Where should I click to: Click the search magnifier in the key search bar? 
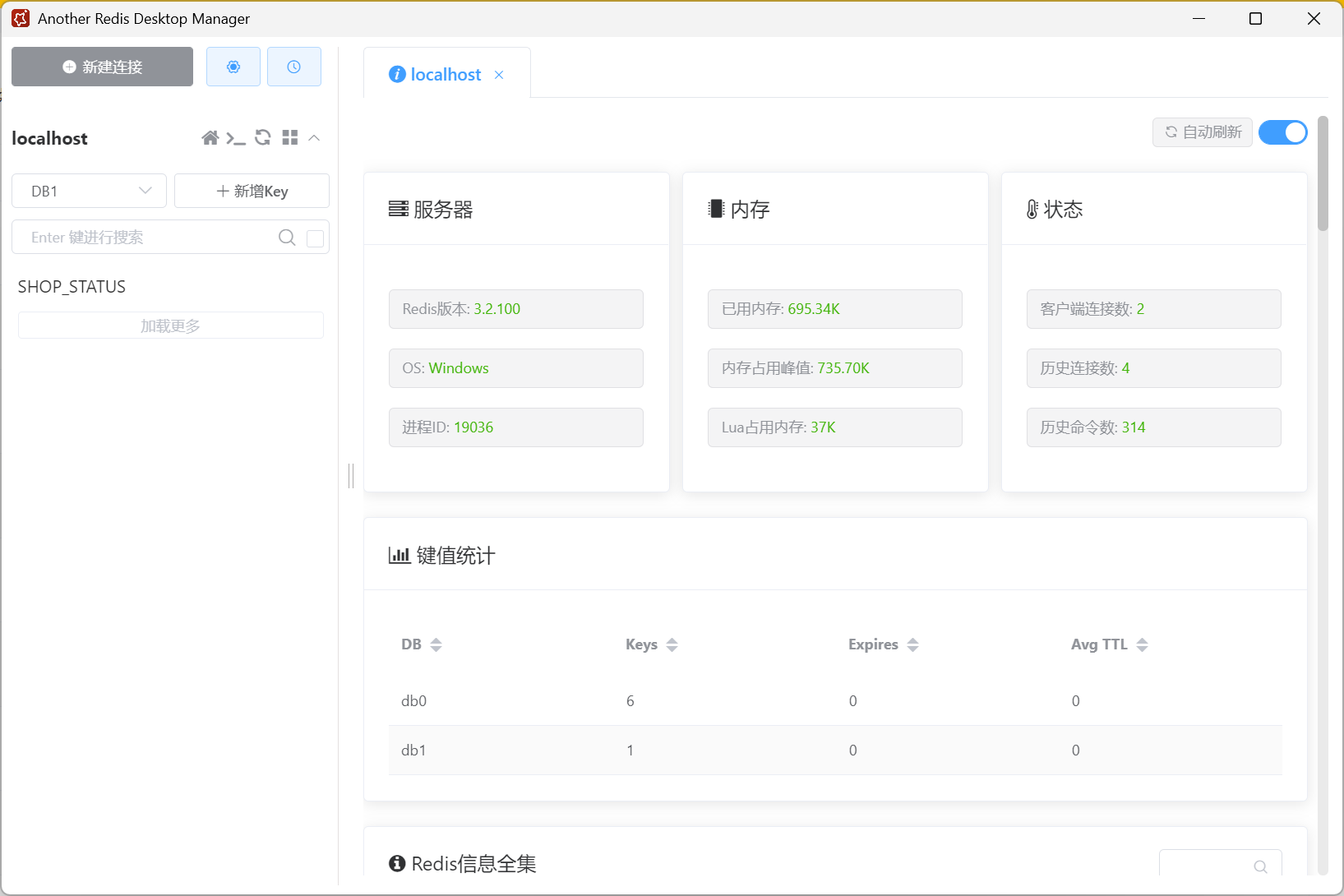point(286,238)
